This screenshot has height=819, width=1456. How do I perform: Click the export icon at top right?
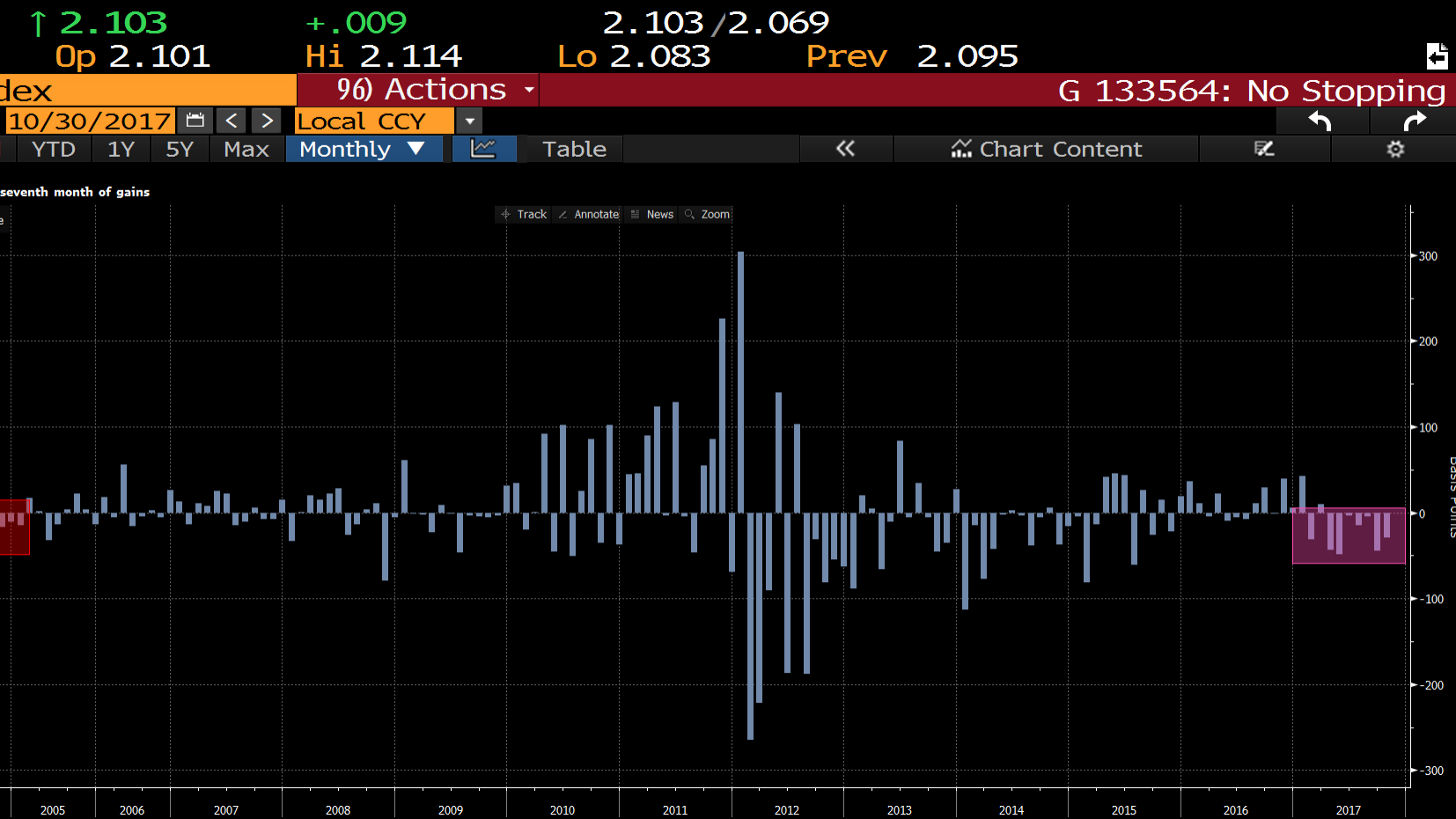tap(1437, 56)
